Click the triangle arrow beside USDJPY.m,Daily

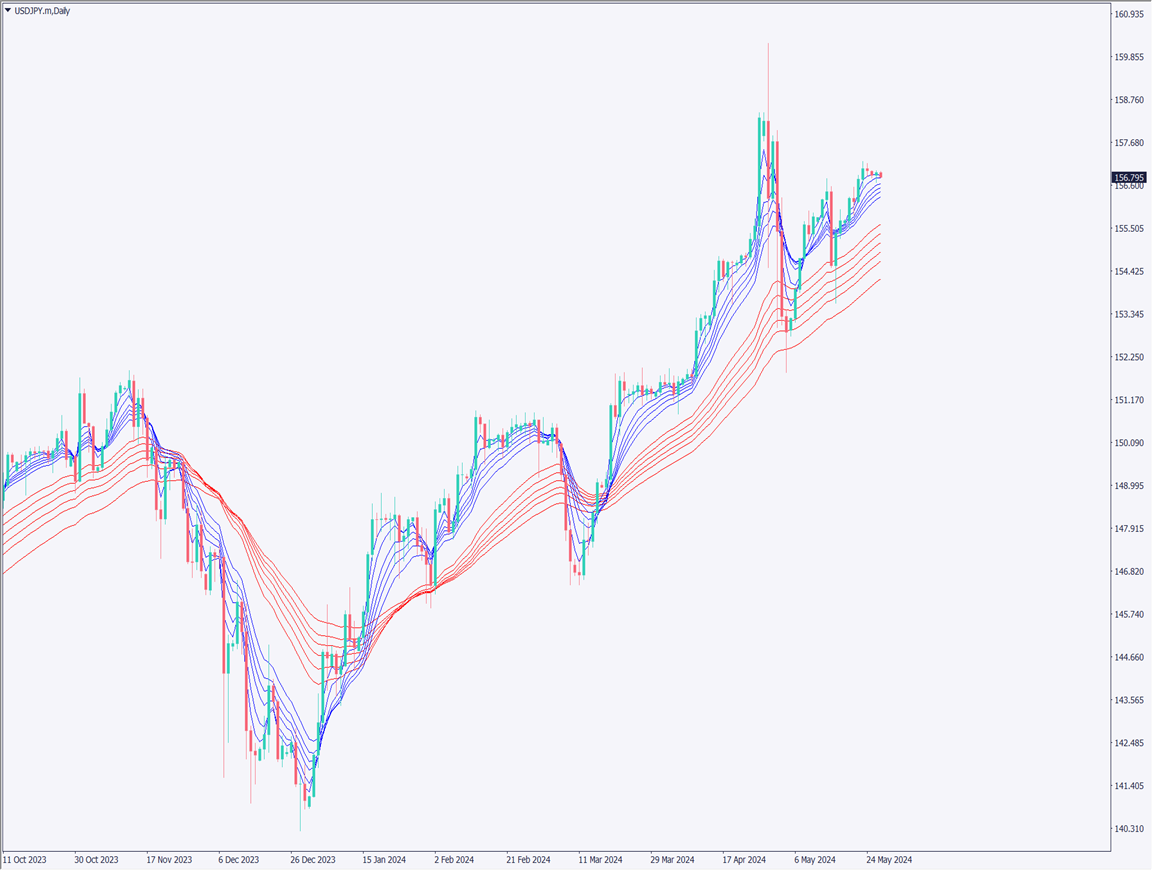[x=8, y=10]
